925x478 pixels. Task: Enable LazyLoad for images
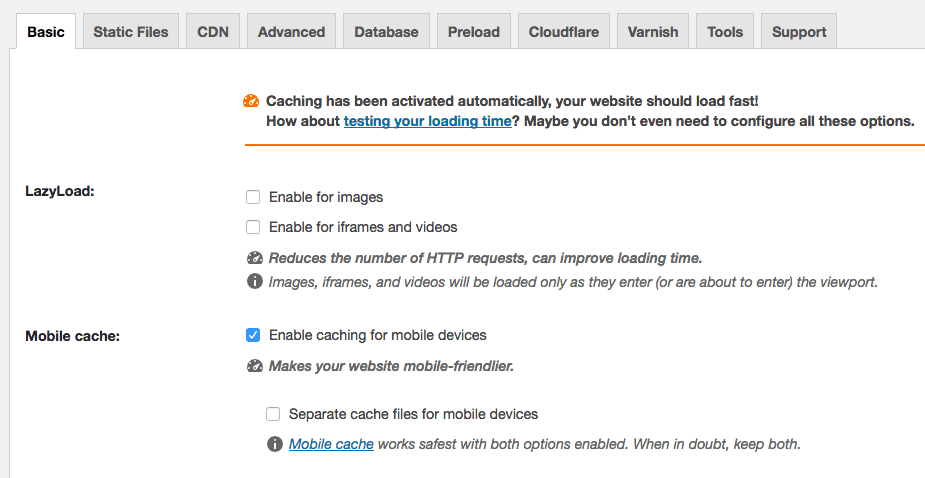tap(253, 197)
